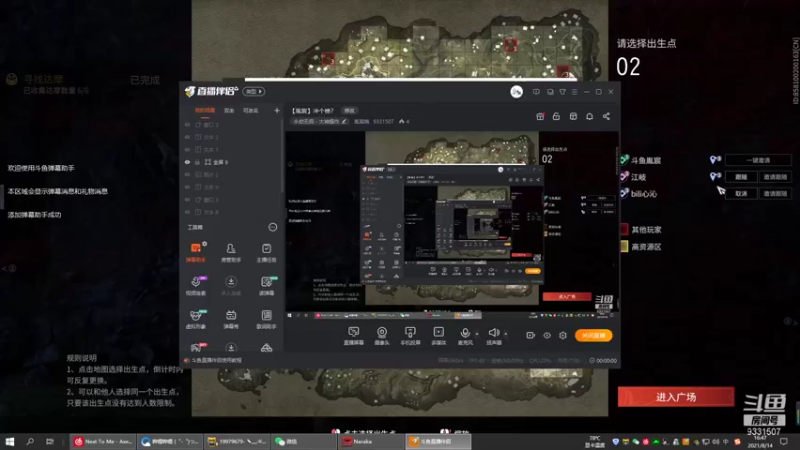Switch to Naraka taskbar window
Viewport: 800px width, 450px height.
tap(372, 441)
